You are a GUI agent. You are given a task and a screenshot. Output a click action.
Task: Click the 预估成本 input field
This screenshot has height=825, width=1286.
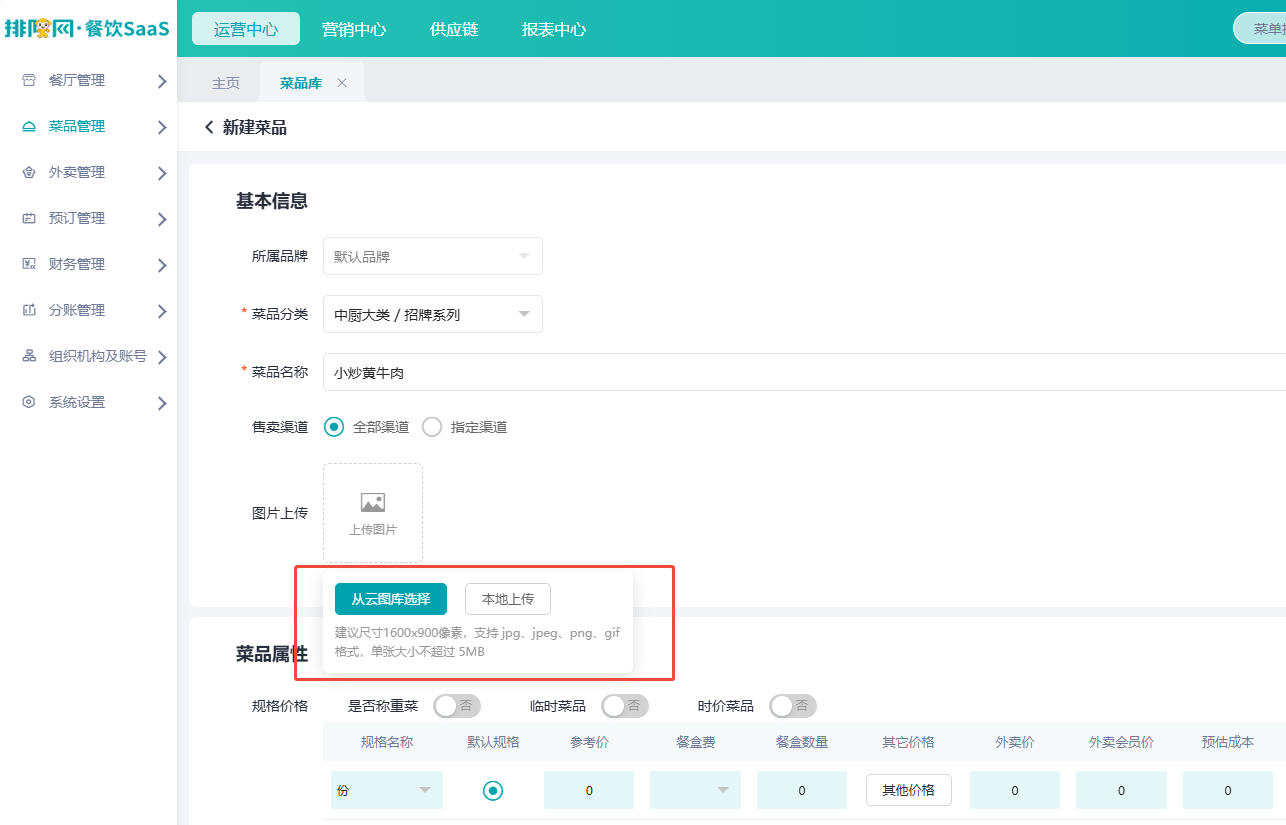tap(1228, 790)
